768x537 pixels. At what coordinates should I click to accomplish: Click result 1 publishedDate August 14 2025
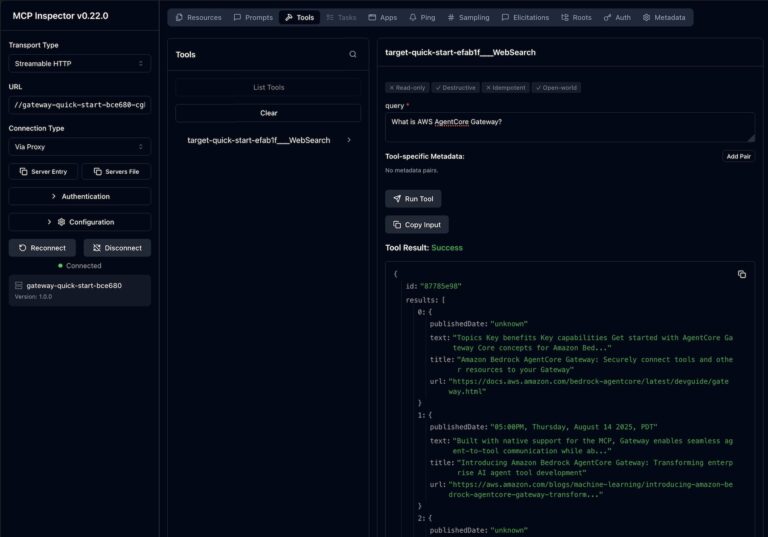[574, 427]
